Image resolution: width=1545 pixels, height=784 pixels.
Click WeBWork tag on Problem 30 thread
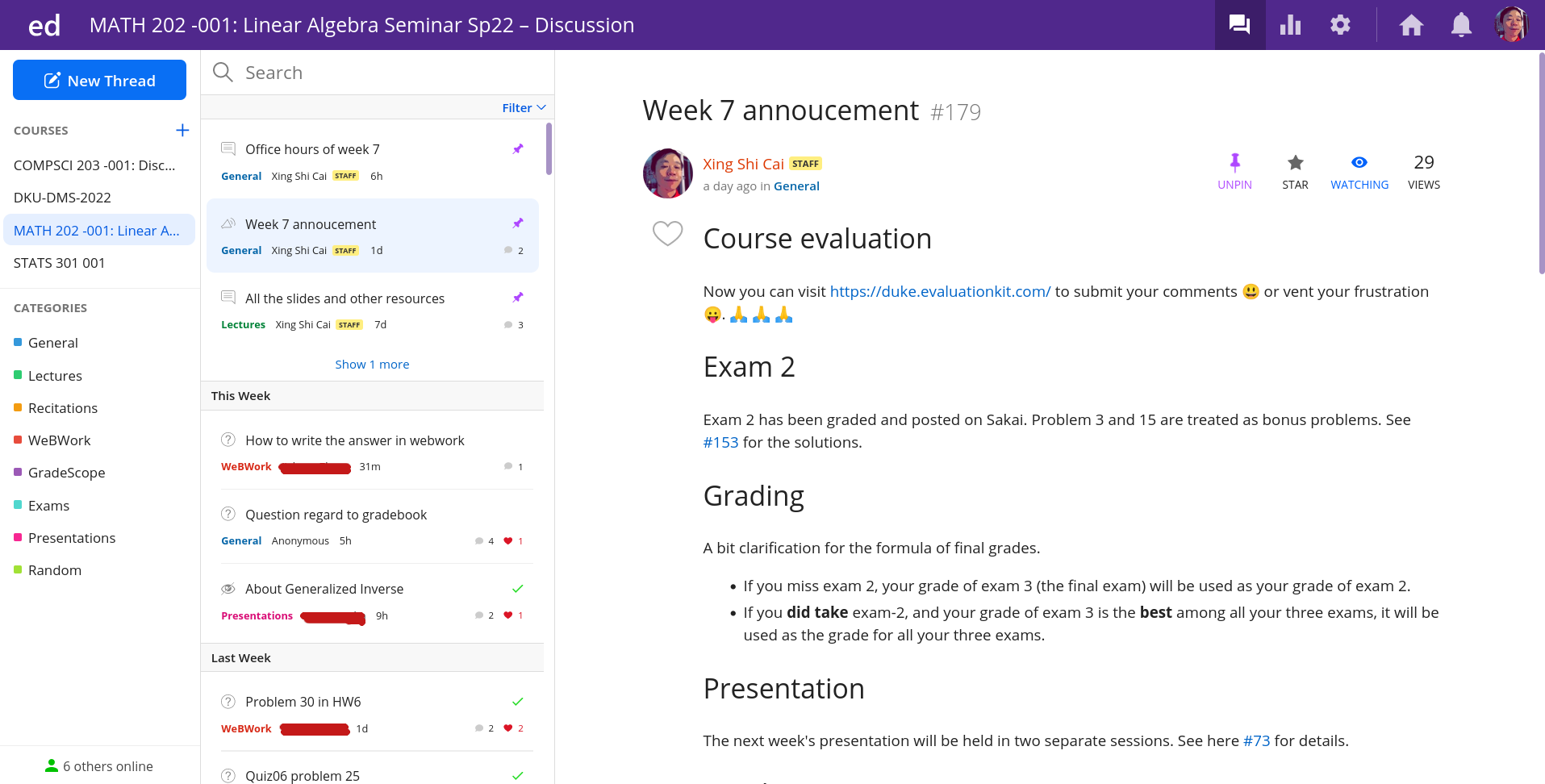coord(246,728)
